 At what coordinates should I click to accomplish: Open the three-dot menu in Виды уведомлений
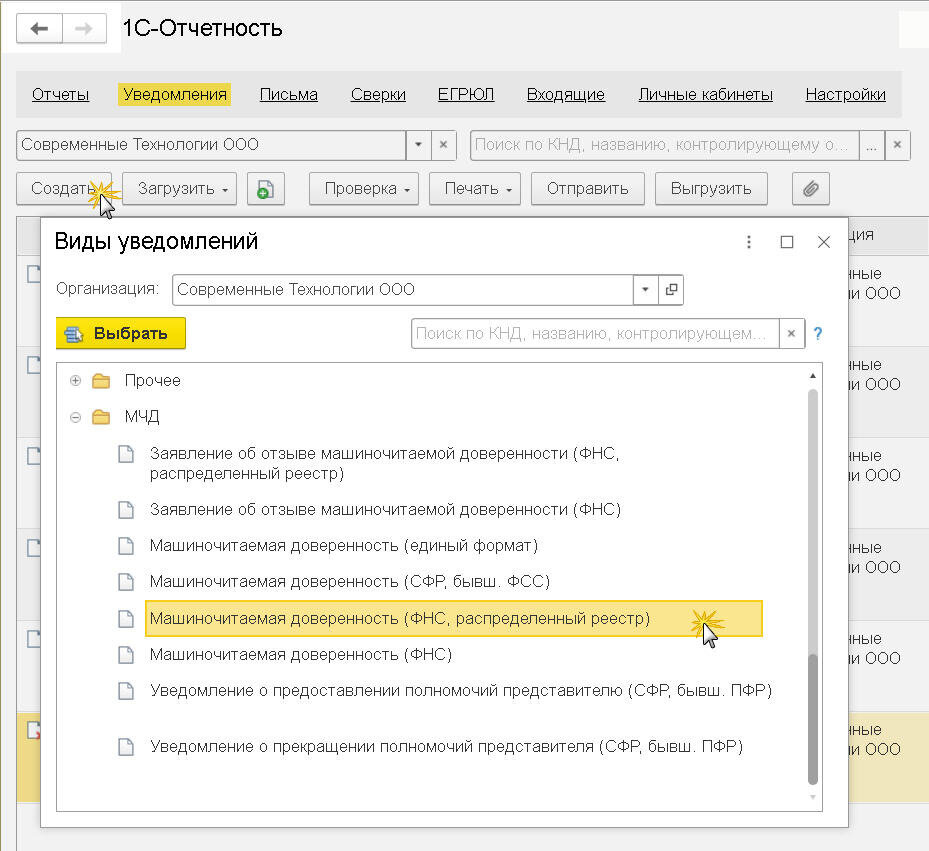[749, 242]
